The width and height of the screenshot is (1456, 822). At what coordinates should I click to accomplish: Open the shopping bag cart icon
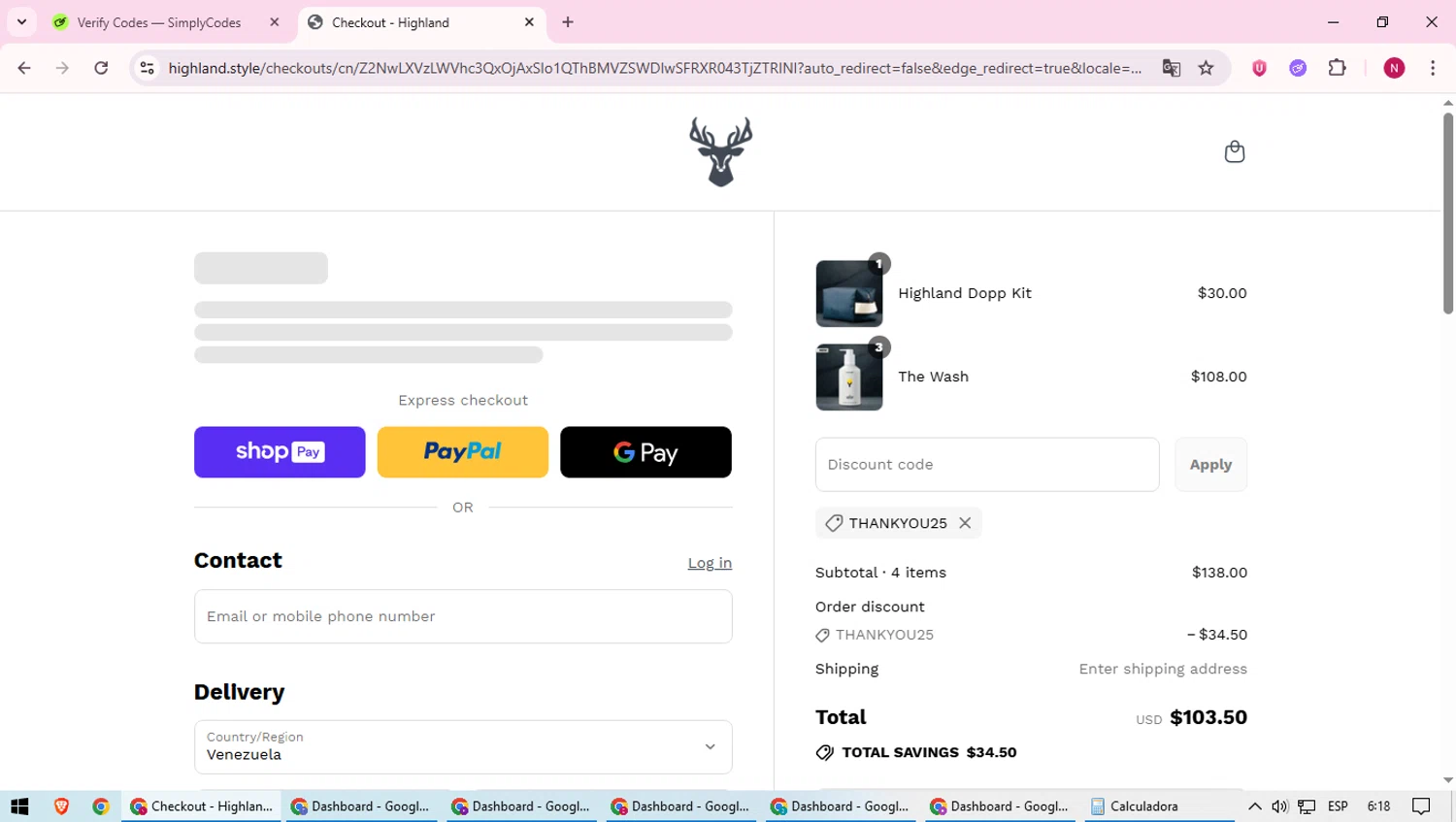pyautogui.click(x=1234, y=151)
